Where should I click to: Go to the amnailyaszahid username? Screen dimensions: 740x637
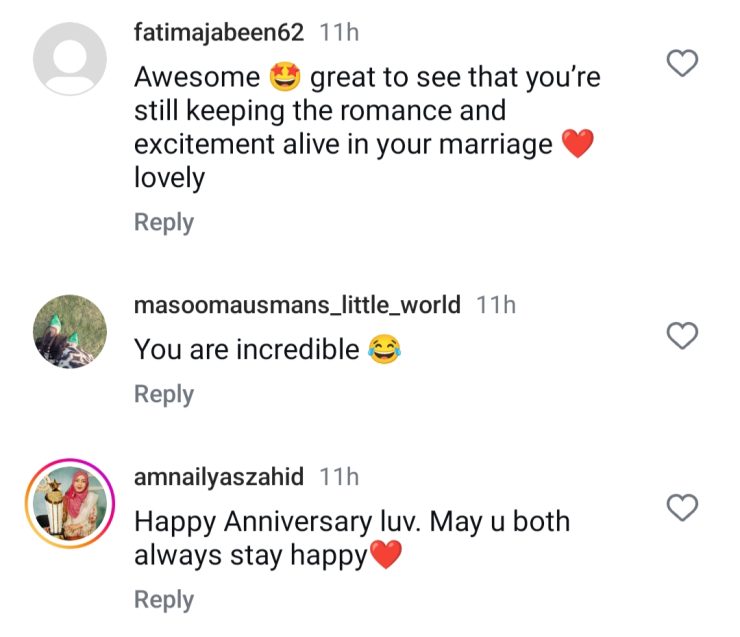219,477
